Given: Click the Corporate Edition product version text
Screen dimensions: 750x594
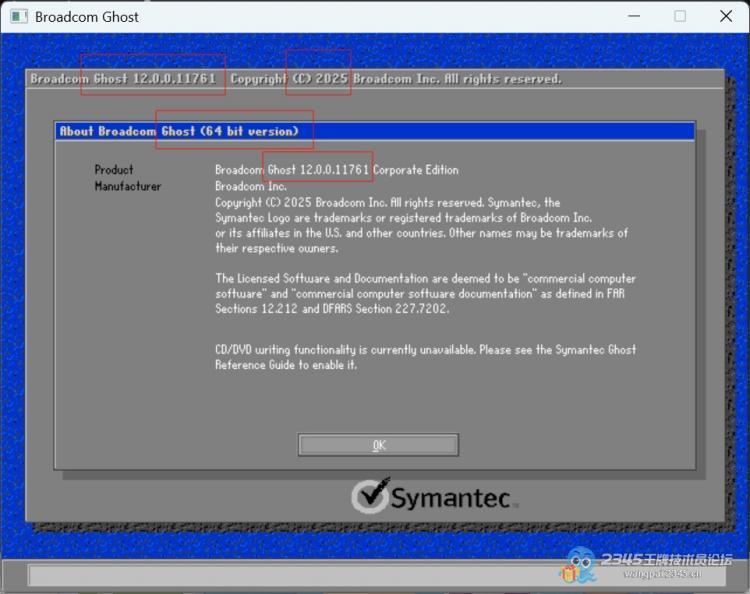Looking at the screenshot, I should click(x=415, y=170).
